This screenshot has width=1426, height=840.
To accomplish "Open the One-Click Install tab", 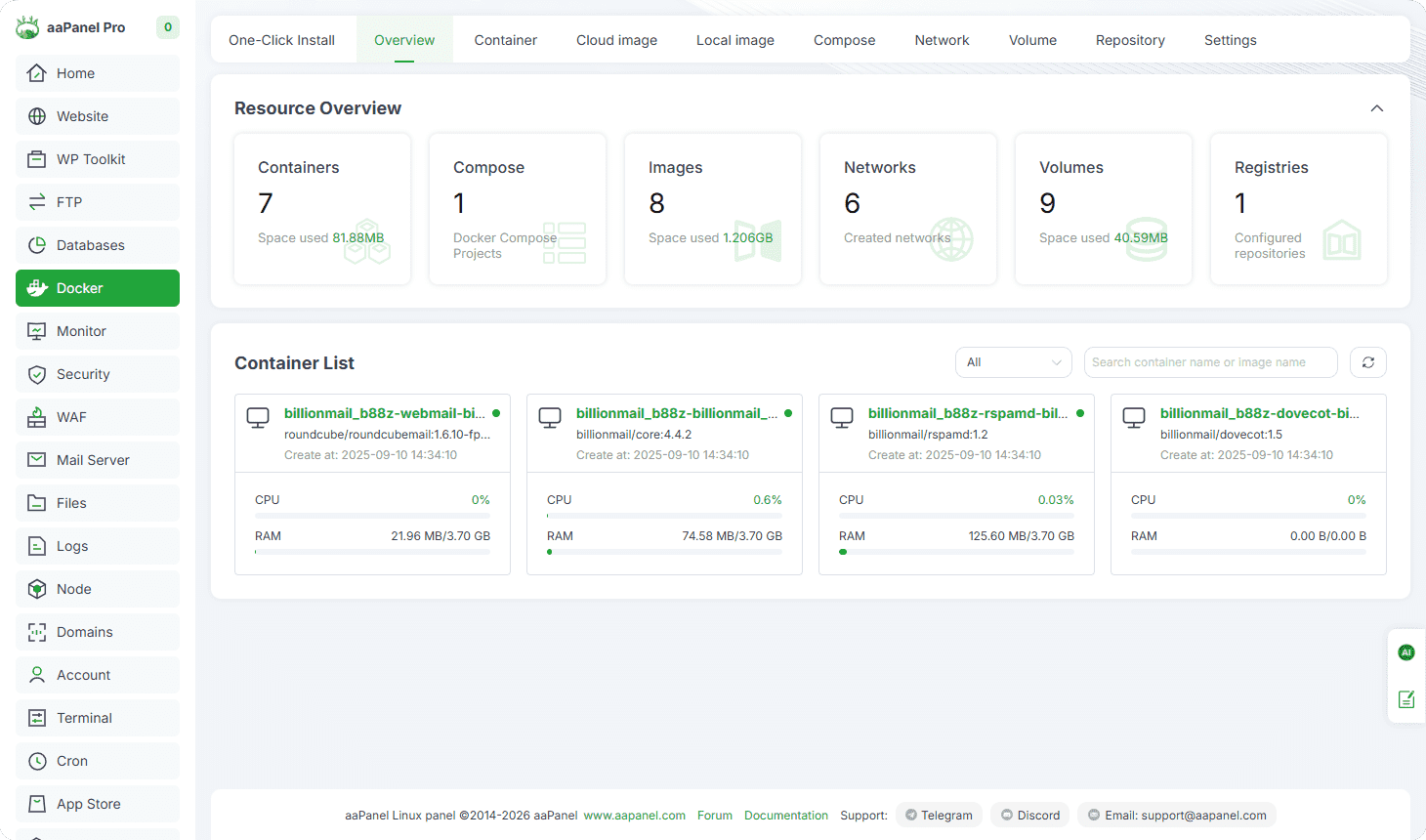I will [281, 40].
